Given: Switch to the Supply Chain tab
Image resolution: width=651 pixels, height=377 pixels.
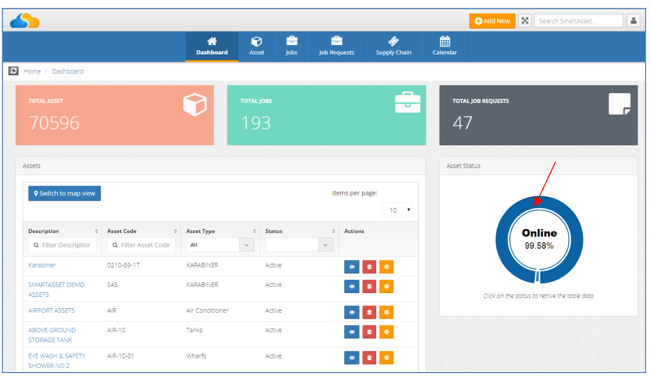Looking at the screenshot, I should [x=393, y=47].
